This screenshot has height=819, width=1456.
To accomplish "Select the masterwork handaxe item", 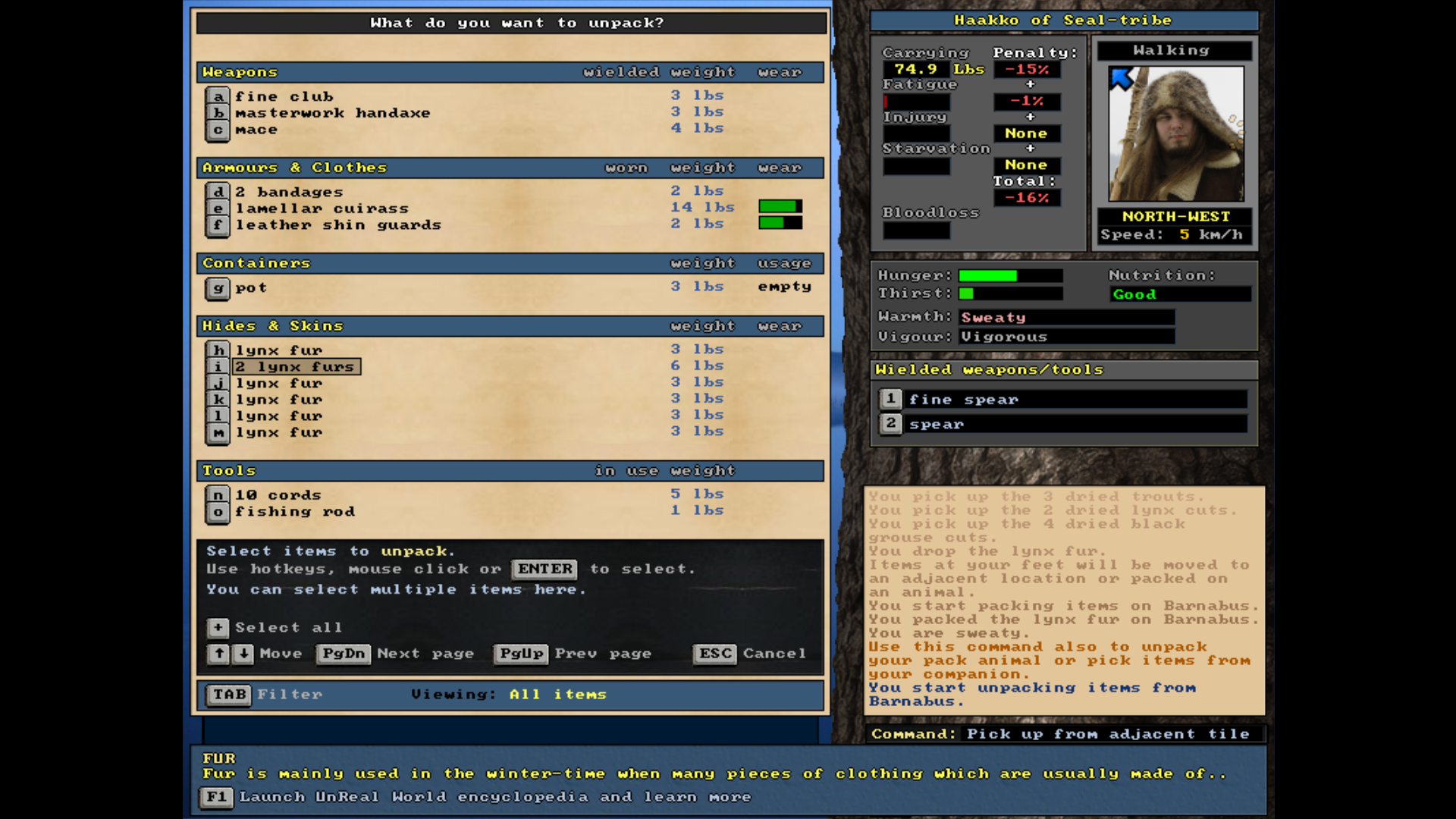I will click(x=332, y=113).
